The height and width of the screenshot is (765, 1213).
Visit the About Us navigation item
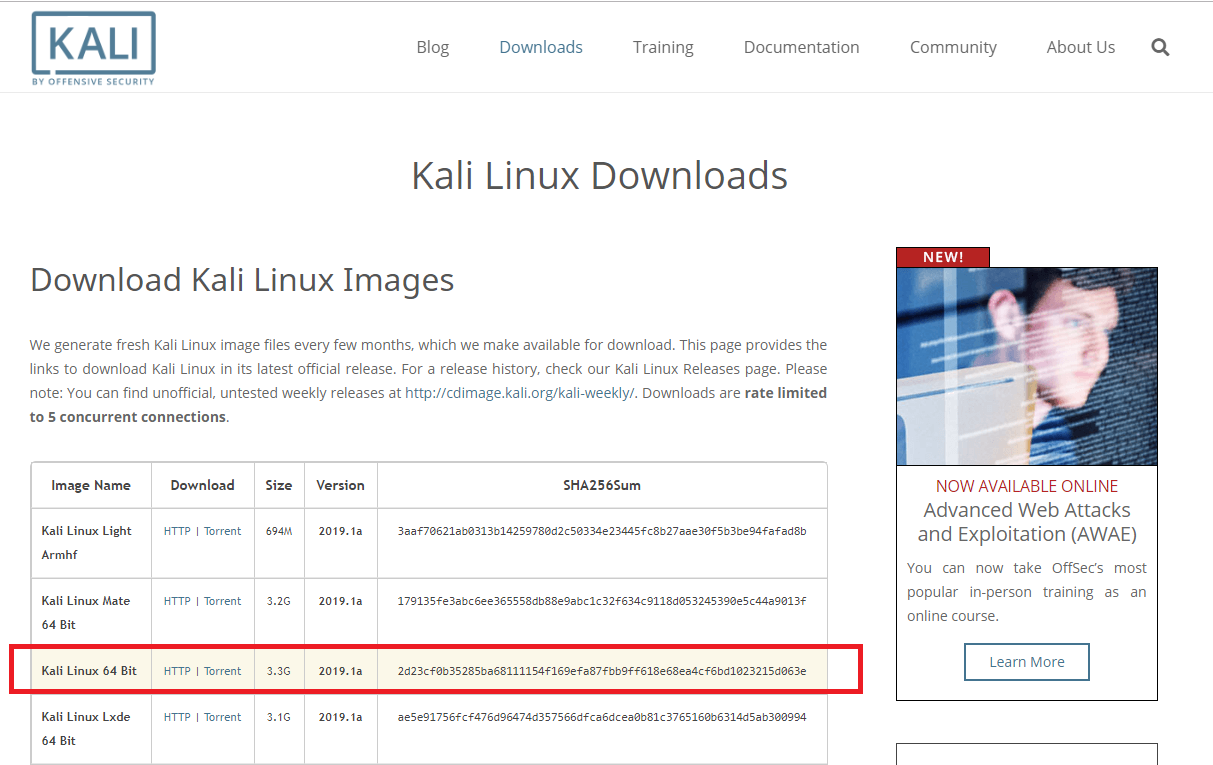[1081, 47]
